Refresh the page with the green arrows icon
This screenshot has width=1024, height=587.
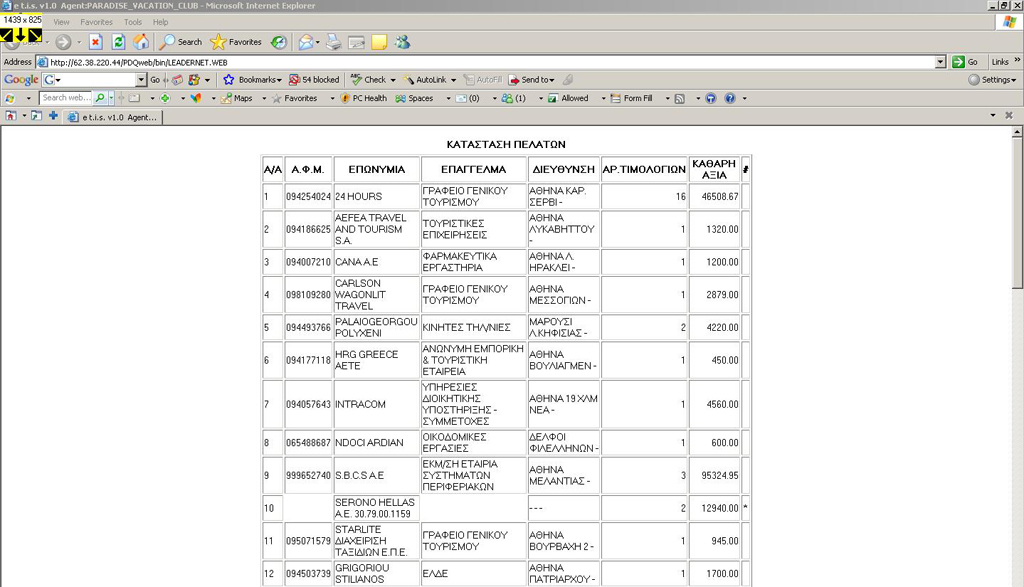coord(118,42)
